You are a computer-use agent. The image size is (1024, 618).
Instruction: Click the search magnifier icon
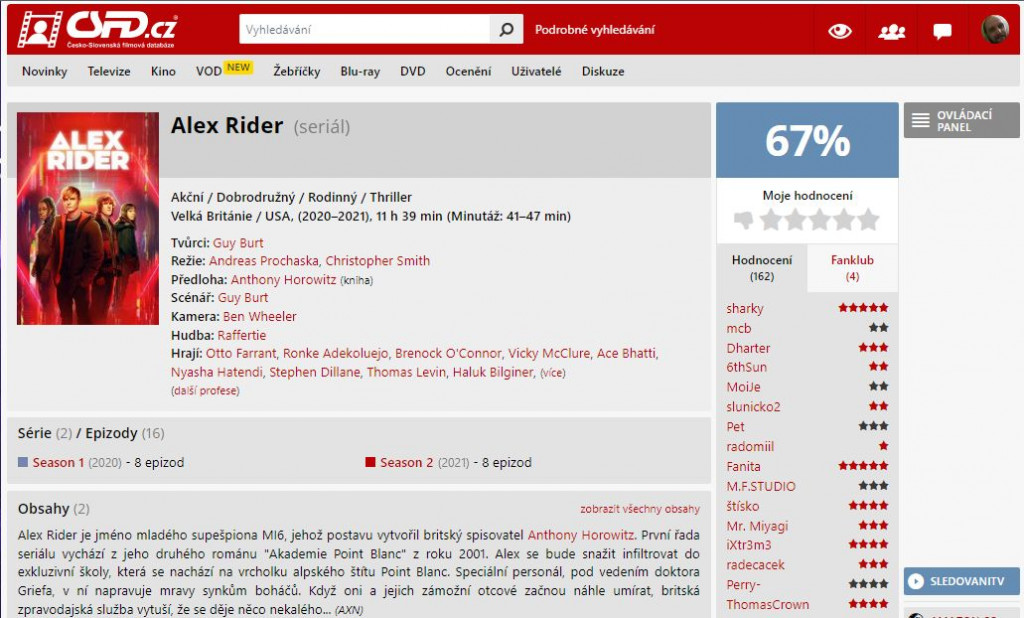pyautogui.click(x=506, y=29)
